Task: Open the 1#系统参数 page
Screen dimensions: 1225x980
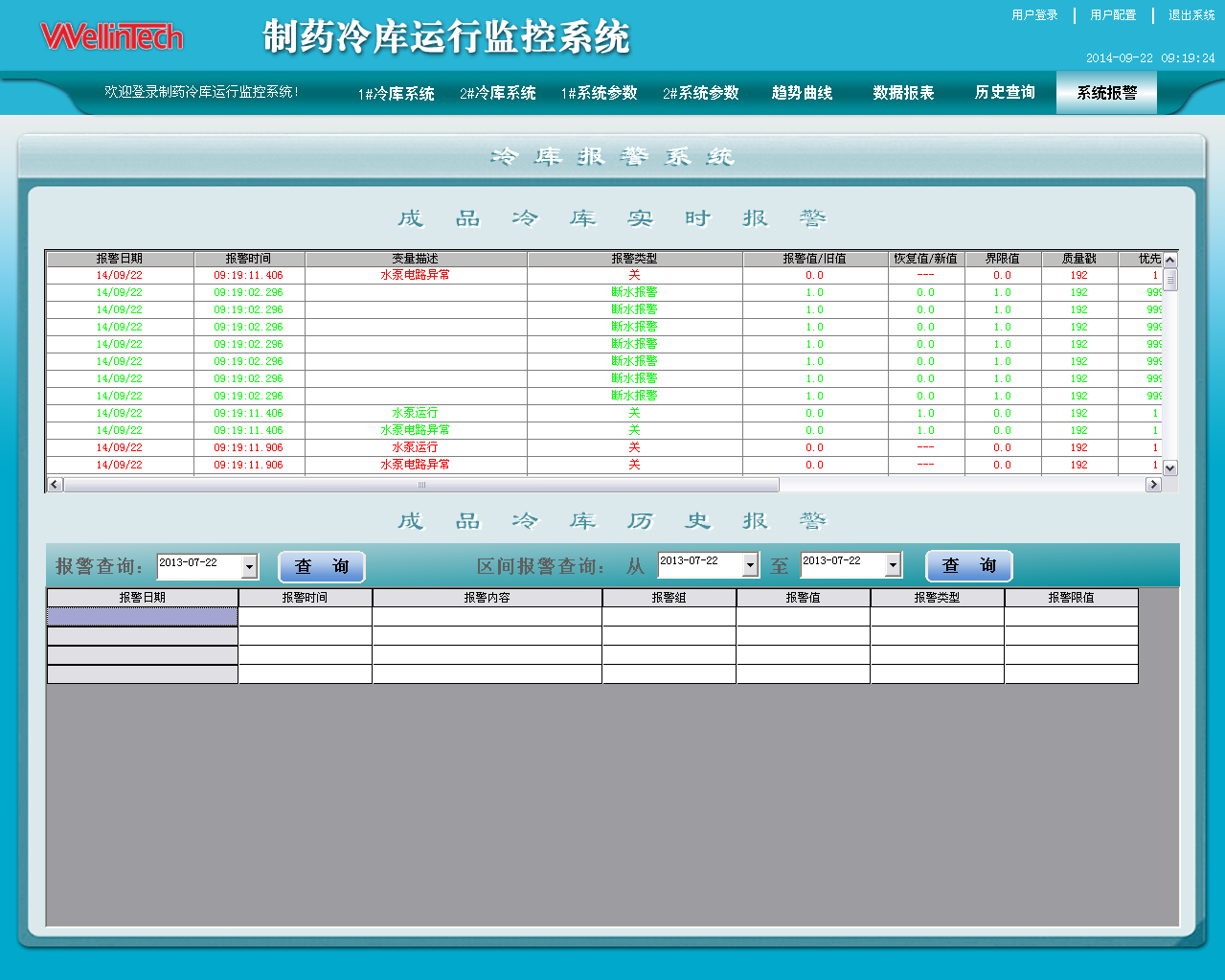Action: (x=599, y=92)
